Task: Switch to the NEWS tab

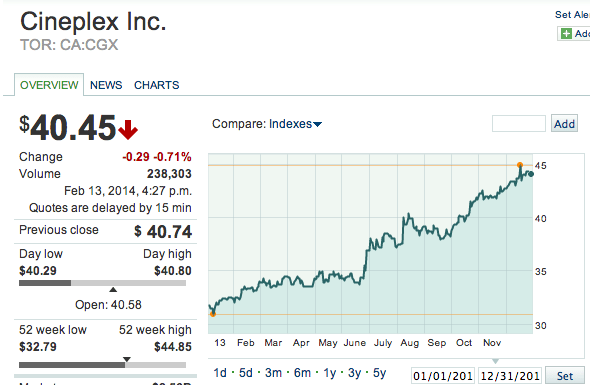Action: point(106,85)
